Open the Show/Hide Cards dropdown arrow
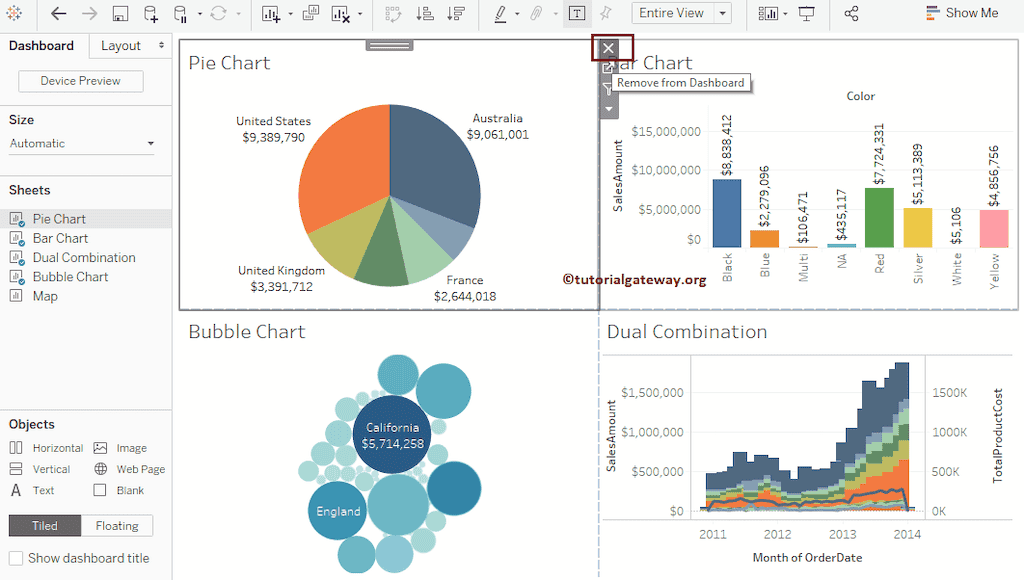Image resolution: width=1024 pixels, height=580 pixels. pos(785,14)
